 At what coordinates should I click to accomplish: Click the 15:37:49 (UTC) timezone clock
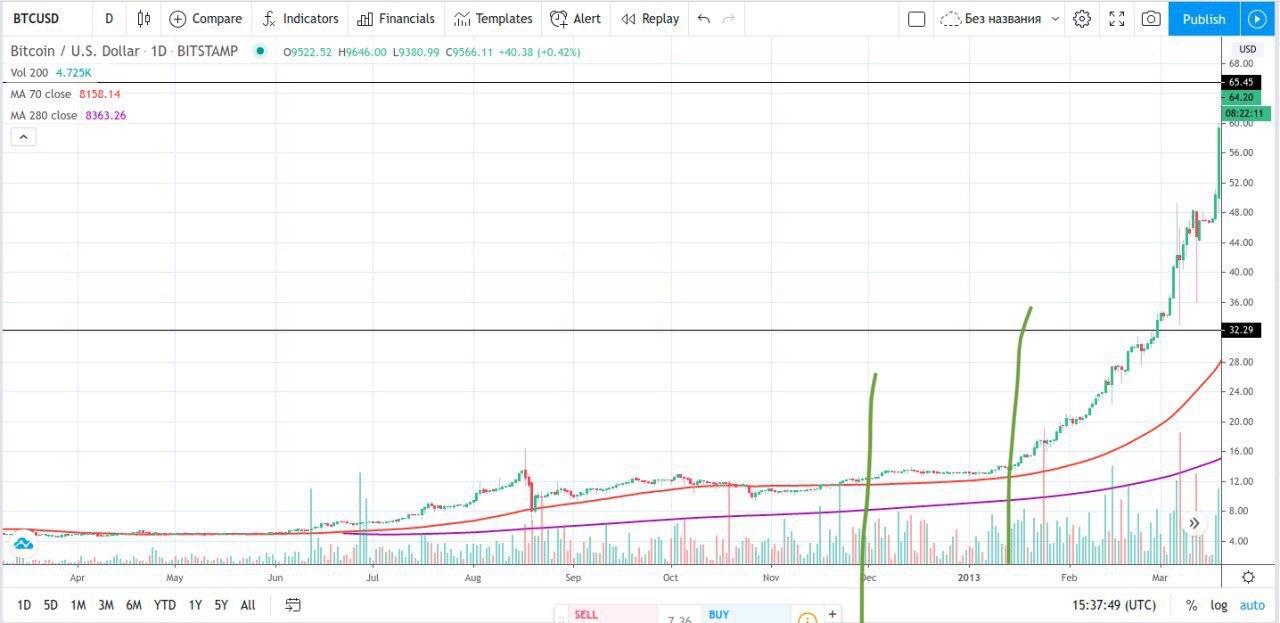[1113, 605]
